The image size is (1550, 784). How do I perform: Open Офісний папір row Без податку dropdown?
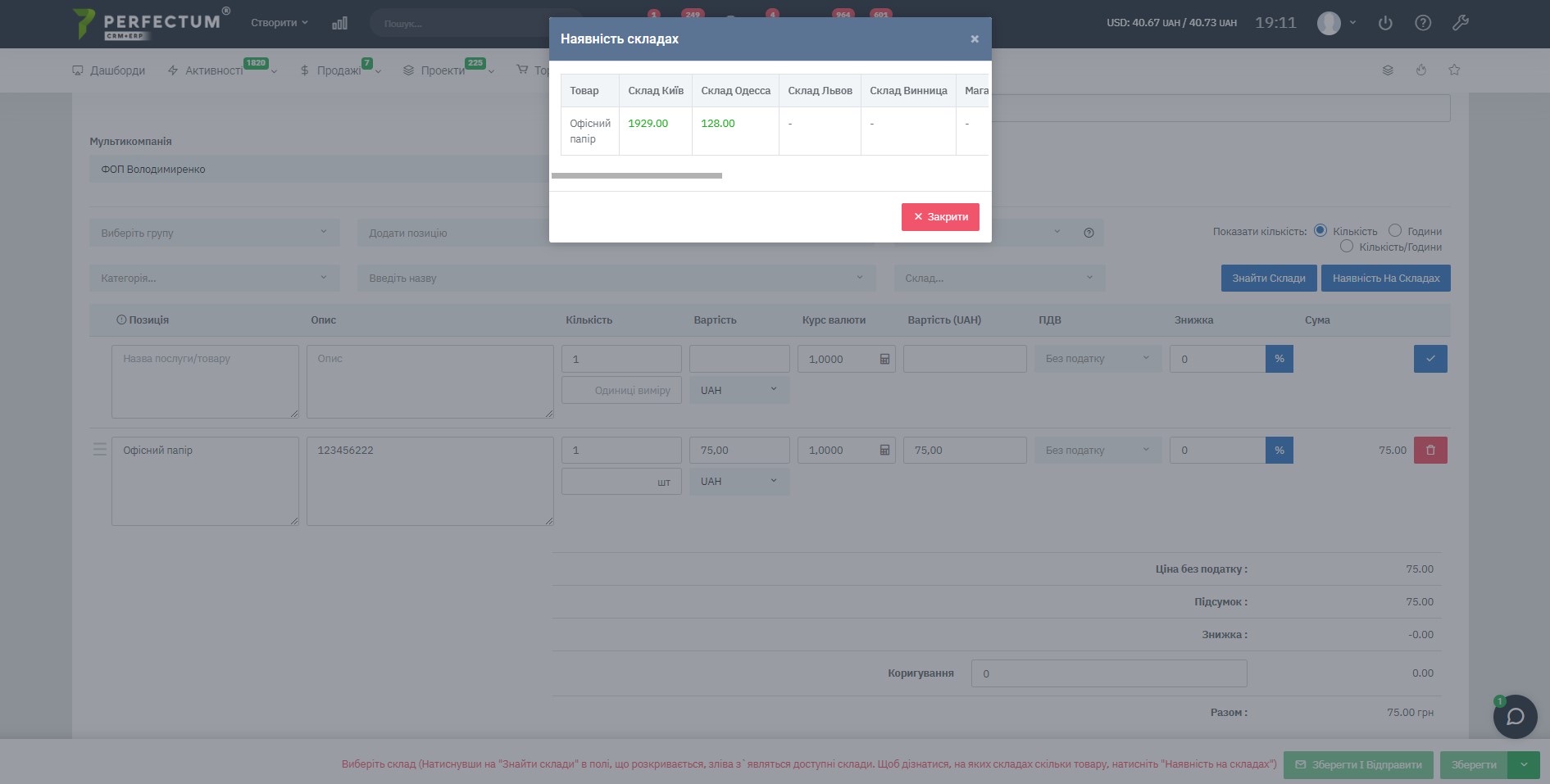point(1098,451)
